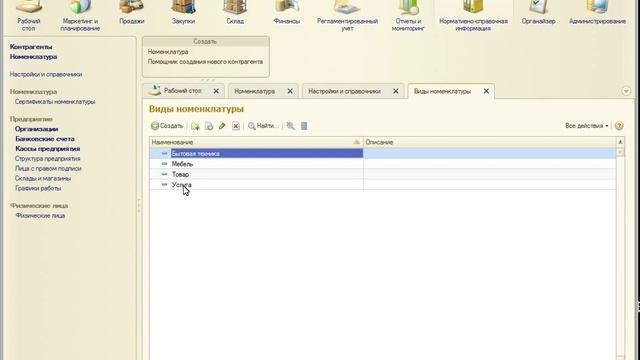This screenshot has width=640, height=360.
Task: Click Помощник создания нового контрагента
Action: click(x=205, y=62)
